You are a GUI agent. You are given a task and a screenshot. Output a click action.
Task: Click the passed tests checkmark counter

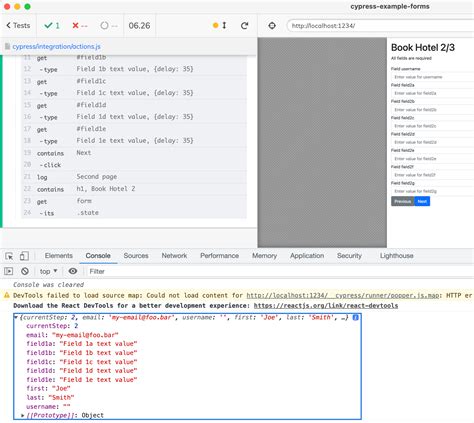[x=52, y=26]
